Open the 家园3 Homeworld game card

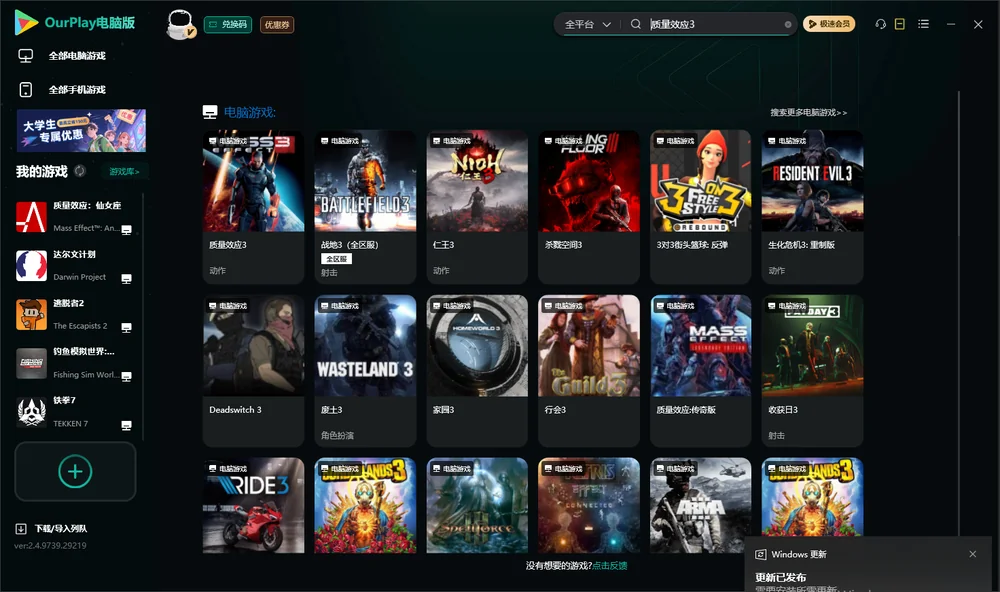(477, 371)
